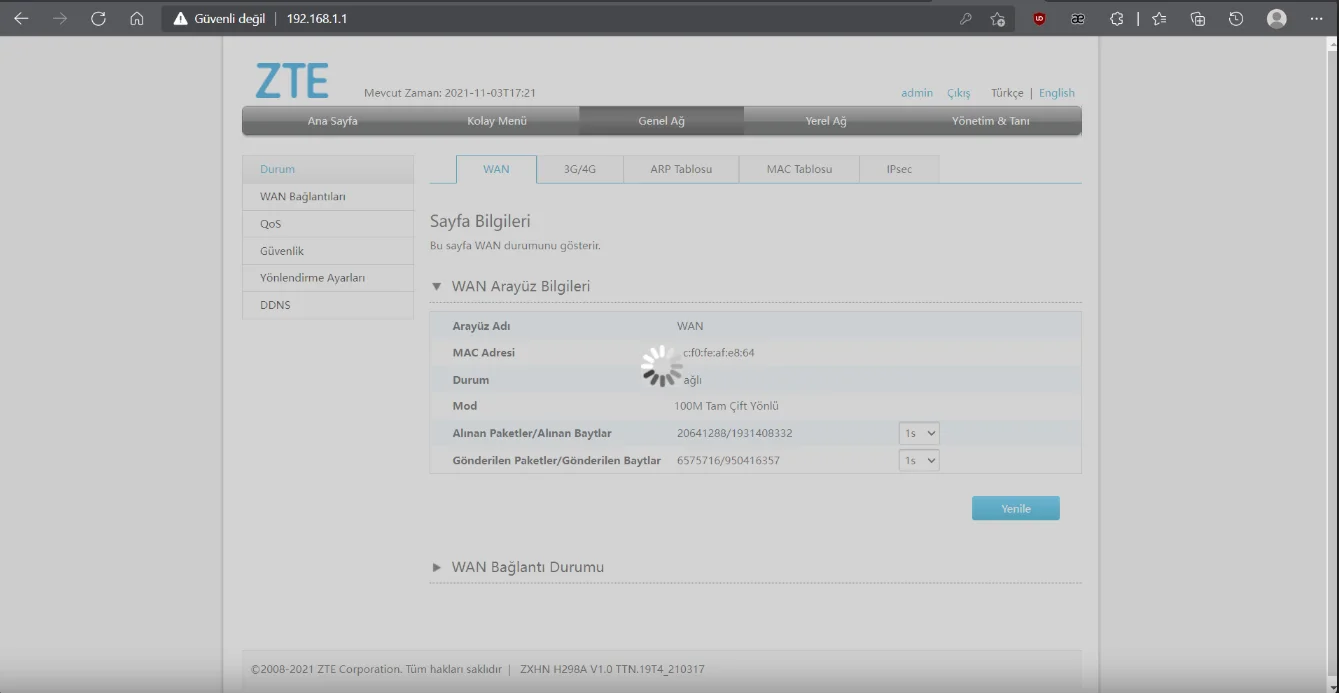Switch language to Türkçe
Image resolution: width=1339 pixels, height=693 pixels.
(x=1007, y=93)
